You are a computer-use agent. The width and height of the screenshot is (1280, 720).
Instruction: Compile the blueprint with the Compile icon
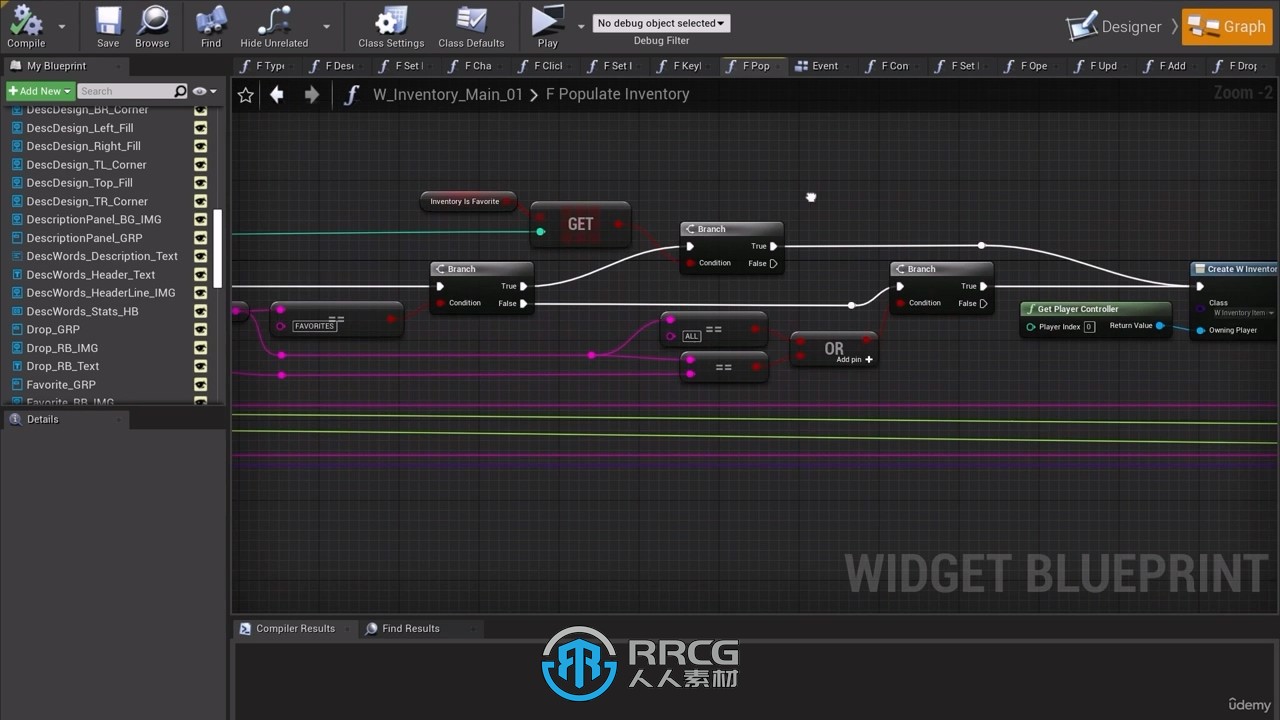click(x=26, y=22)
